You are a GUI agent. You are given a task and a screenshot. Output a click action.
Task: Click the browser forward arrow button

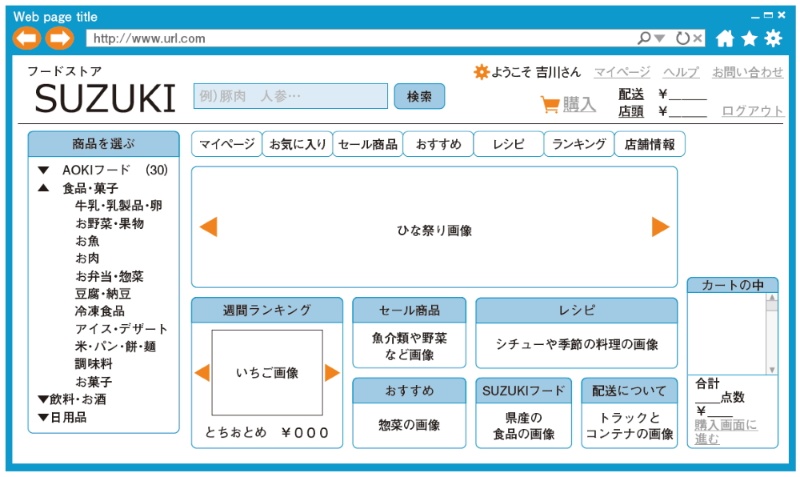coord(60,38)
